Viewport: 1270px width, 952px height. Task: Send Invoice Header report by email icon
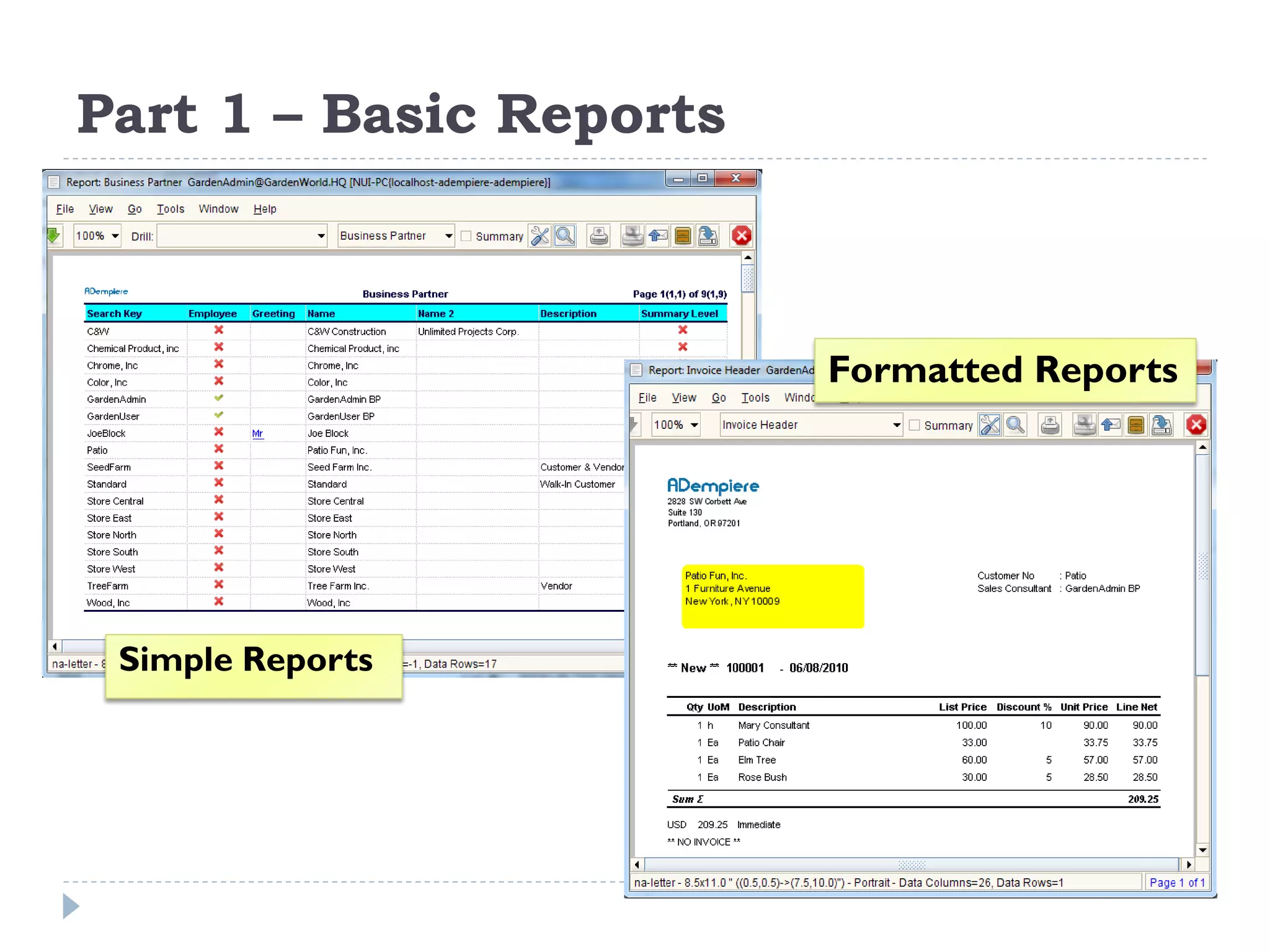pos(1111,425)
